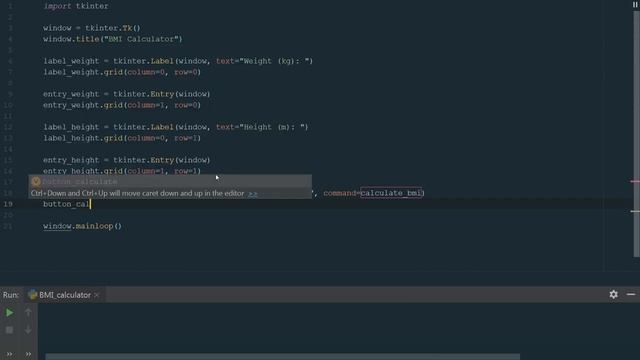Click 'entry_height = tkinter.Entry(window)' line
Viewport: 640px width, 360px height.
click(127, 160)
